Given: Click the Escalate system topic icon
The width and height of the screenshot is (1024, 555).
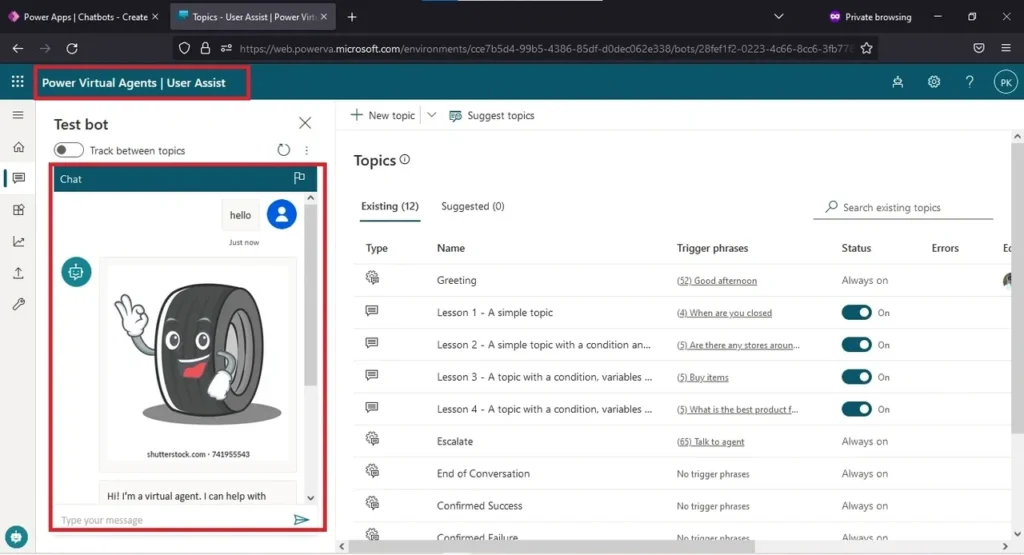Looking at the screenshot, I should [372, 439].
